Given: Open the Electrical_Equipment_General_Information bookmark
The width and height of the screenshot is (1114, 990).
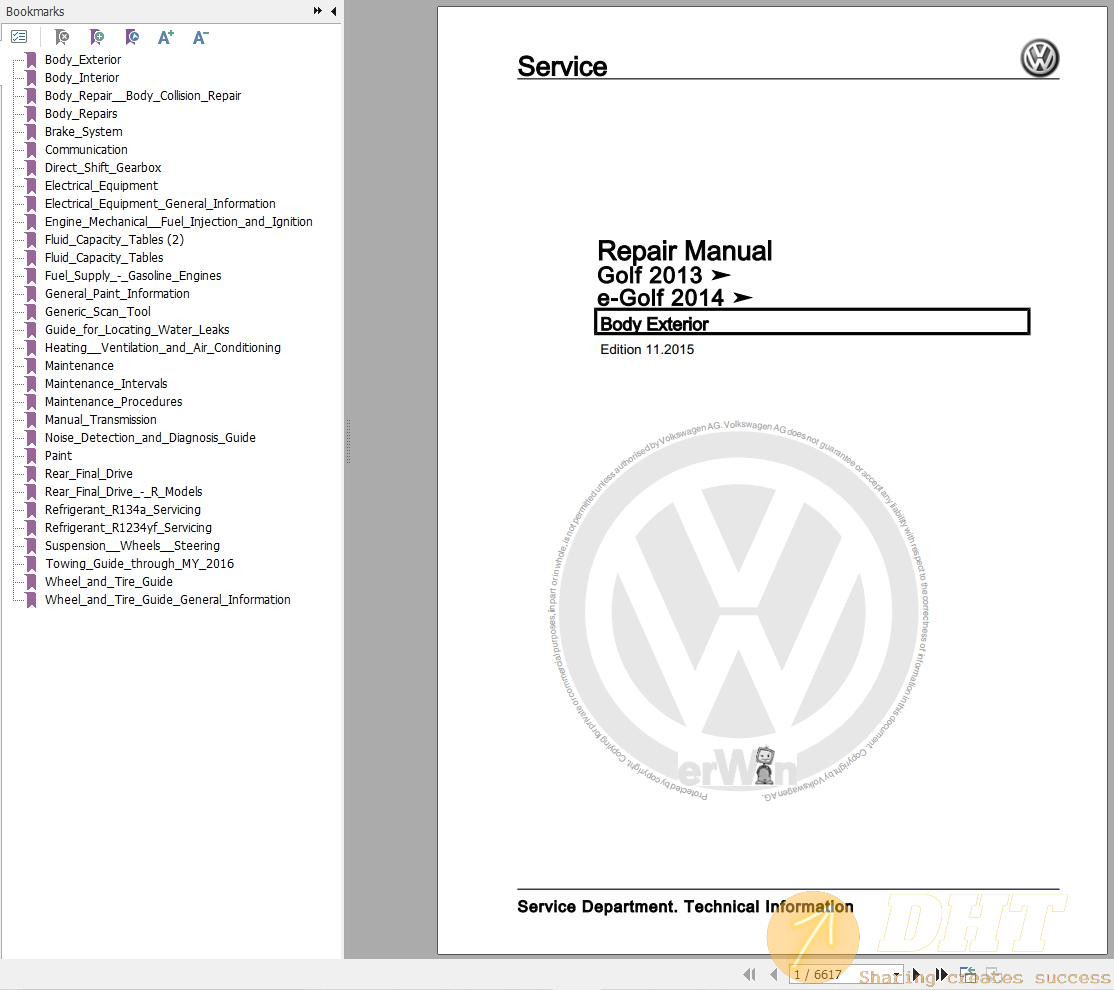Looking at the screenshot, I should [x=160, y=203].
